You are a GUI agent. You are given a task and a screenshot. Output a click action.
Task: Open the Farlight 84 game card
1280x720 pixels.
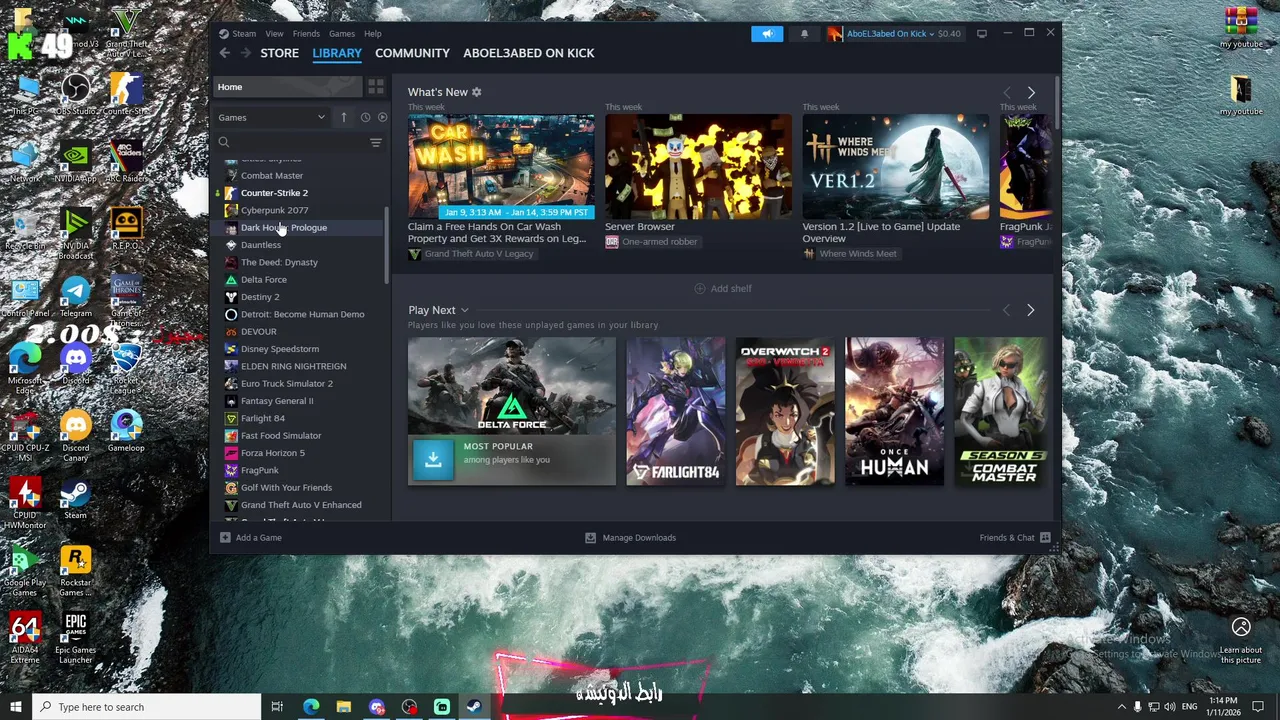[675, 411]
